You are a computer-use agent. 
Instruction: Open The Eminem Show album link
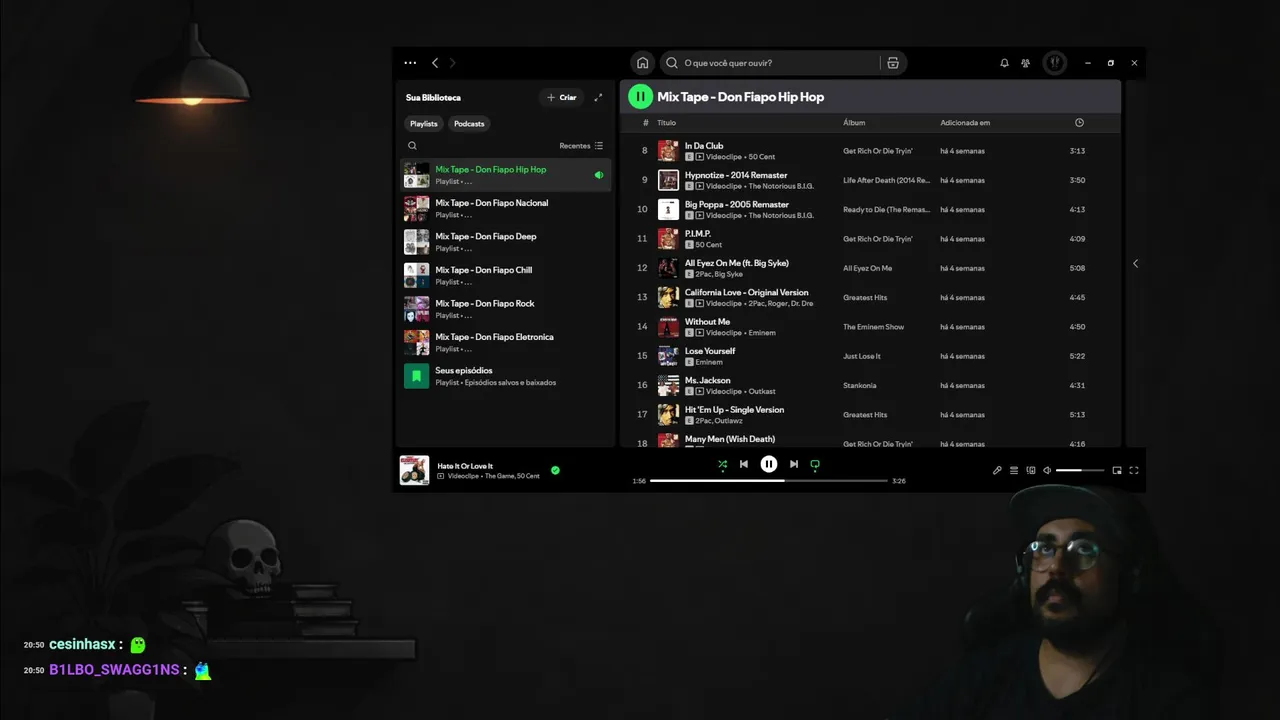coord(873,327)
